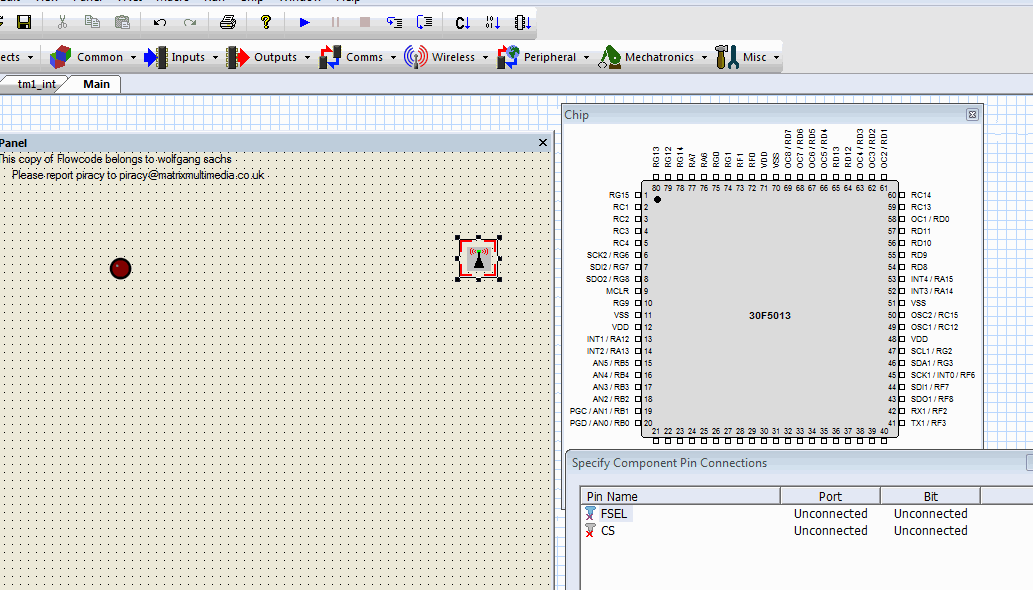Viewport: 1033px width, 590px height.
Task: Click the RX1 / RF2 pin label
Action: [929, 411]
